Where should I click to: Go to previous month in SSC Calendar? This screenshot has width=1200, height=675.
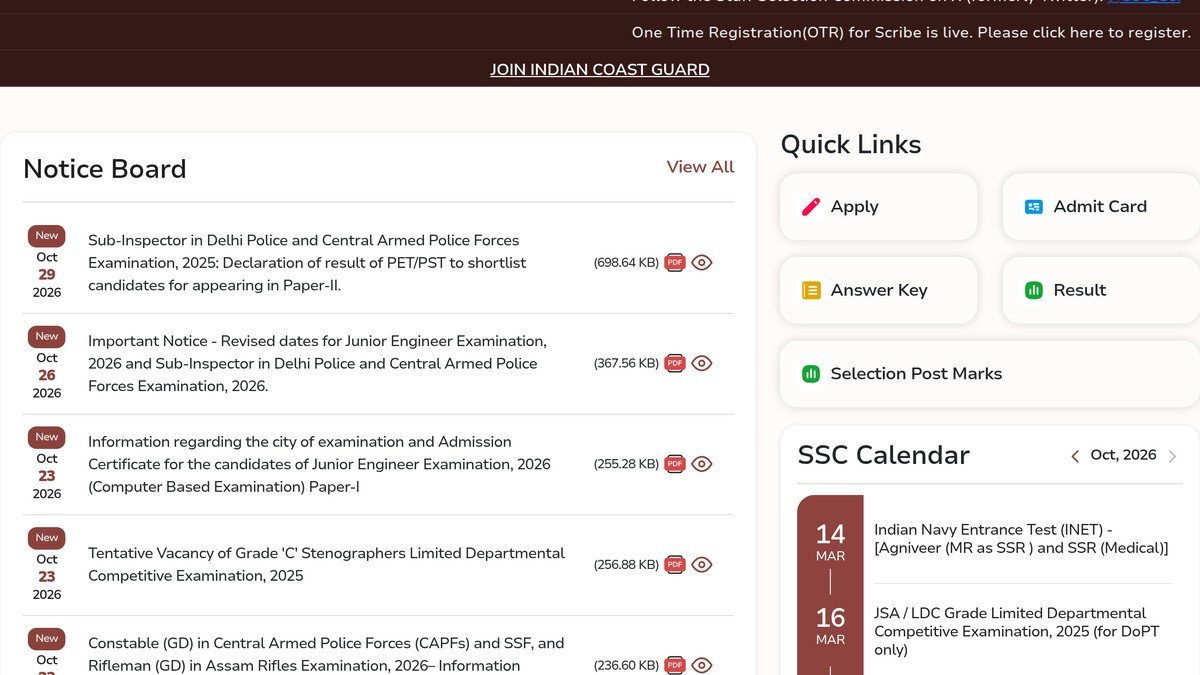click(x=1075, y=456)
